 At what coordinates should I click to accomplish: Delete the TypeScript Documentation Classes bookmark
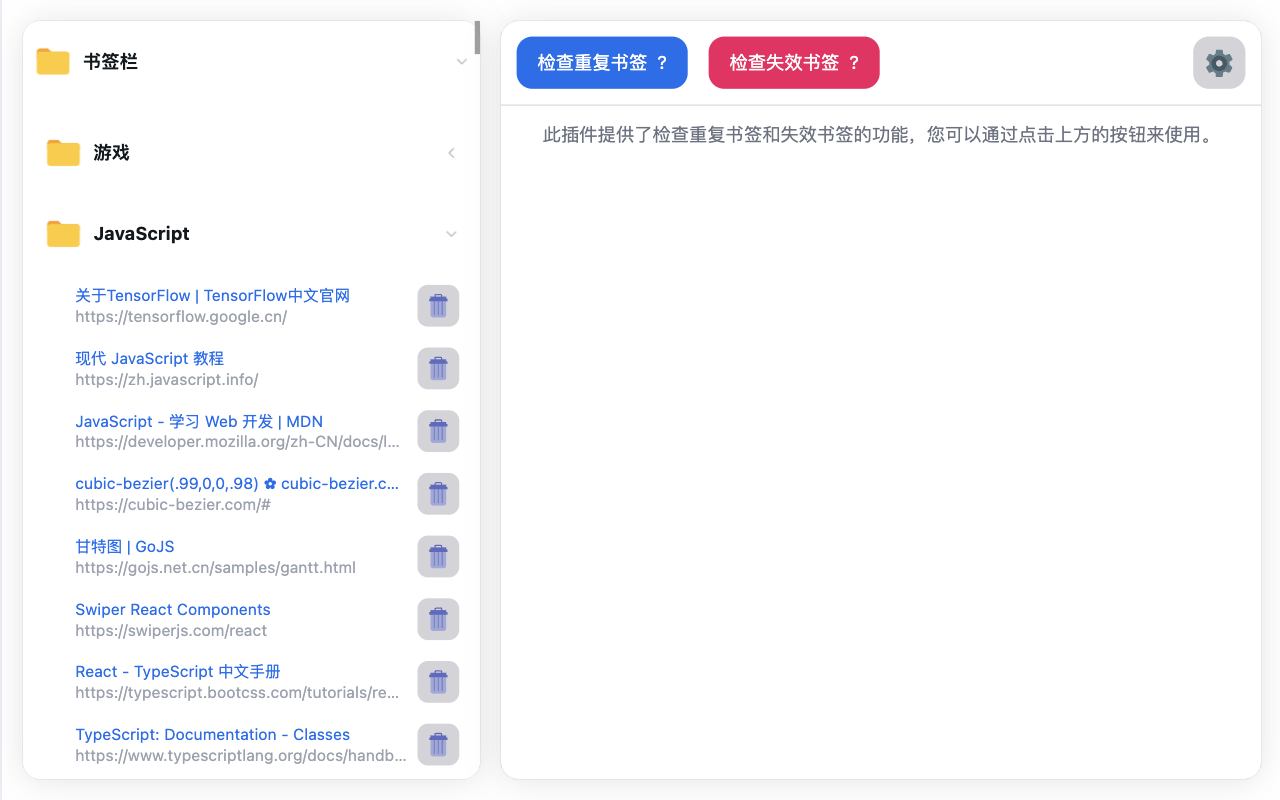438,744
